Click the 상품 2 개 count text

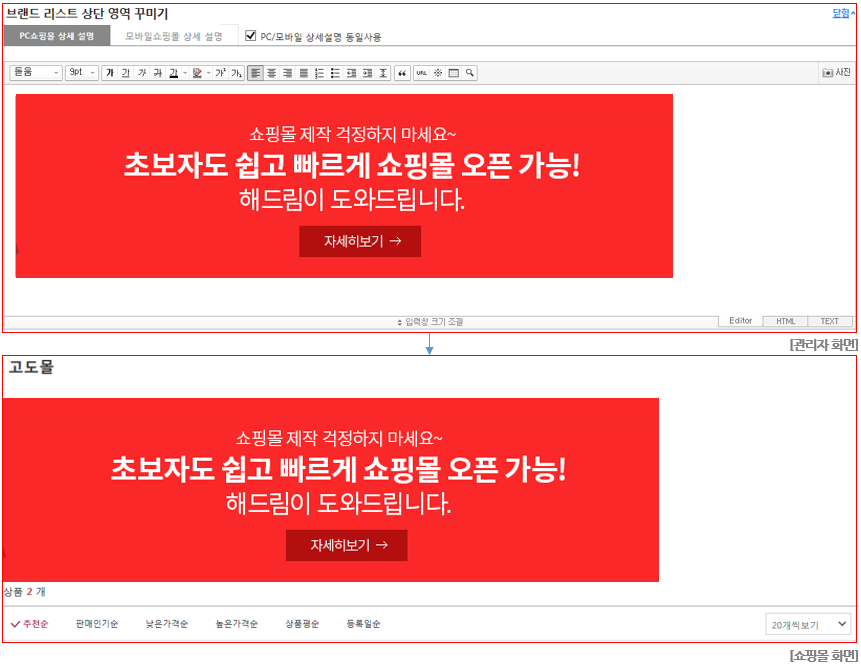click(25, 592)
